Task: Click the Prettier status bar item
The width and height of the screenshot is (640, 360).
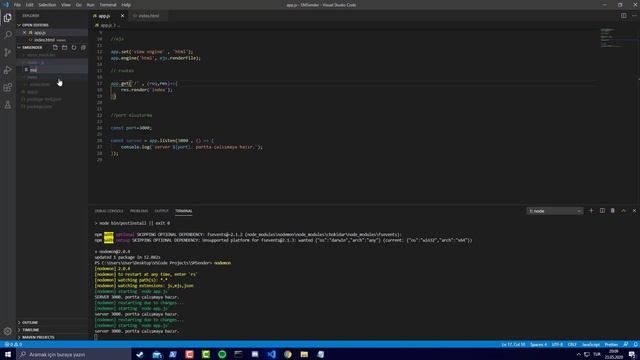Action: coord(611,344)
